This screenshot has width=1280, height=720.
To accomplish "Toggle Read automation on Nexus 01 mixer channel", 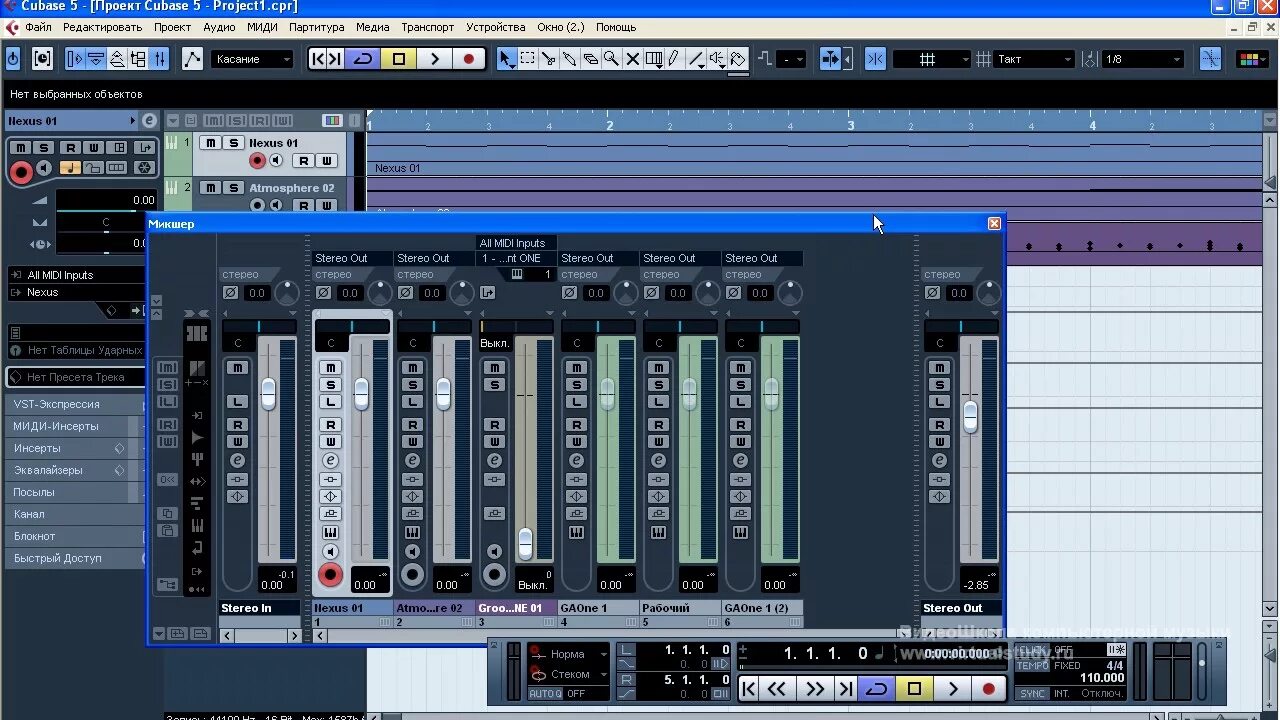I will [330, 425].
